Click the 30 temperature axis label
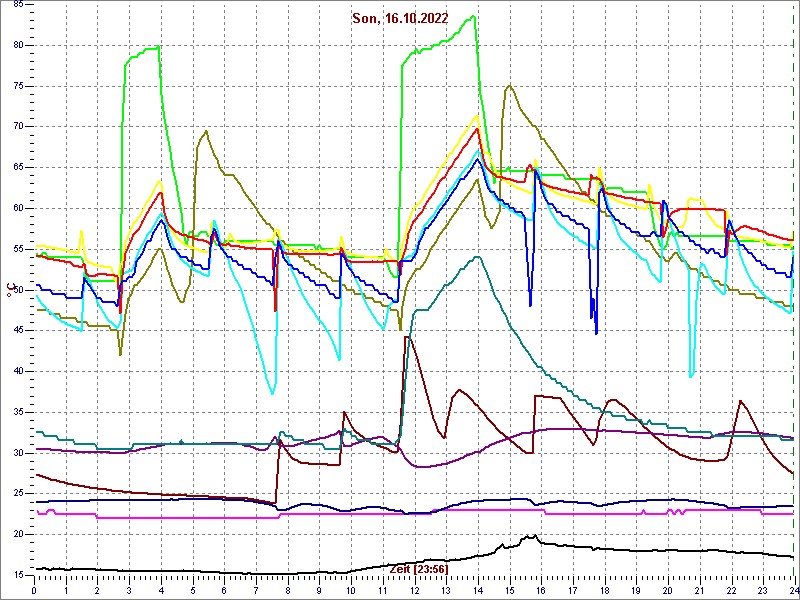Viewport: 800px width, 600px height. point(17,453)
